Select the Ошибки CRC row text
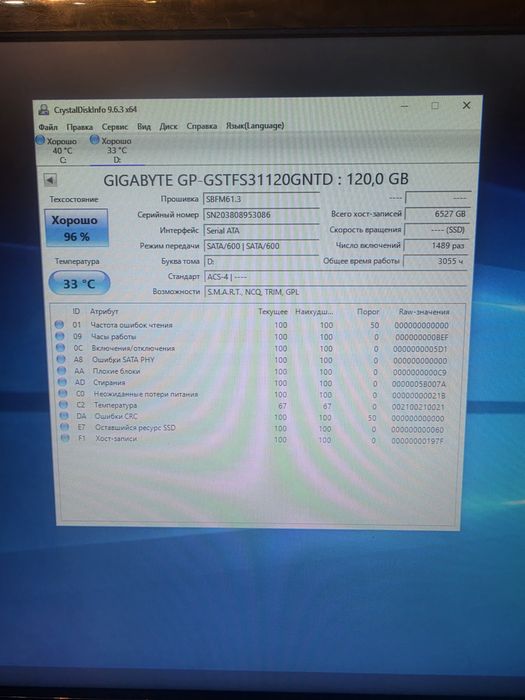 [x=116, y=417]
